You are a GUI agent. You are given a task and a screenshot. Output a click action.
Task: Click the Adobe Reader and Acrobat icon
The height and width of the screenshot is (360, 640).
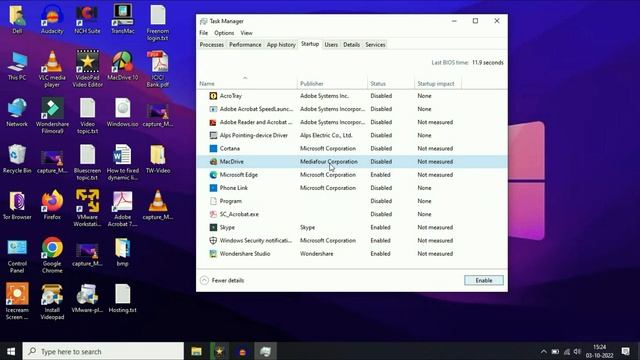[x=213, y=122]
